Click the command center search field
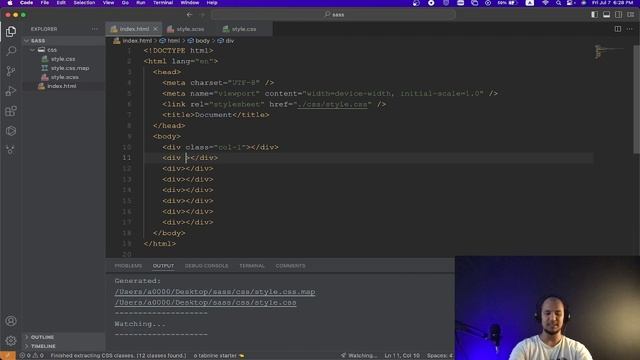 coord(334,14)
